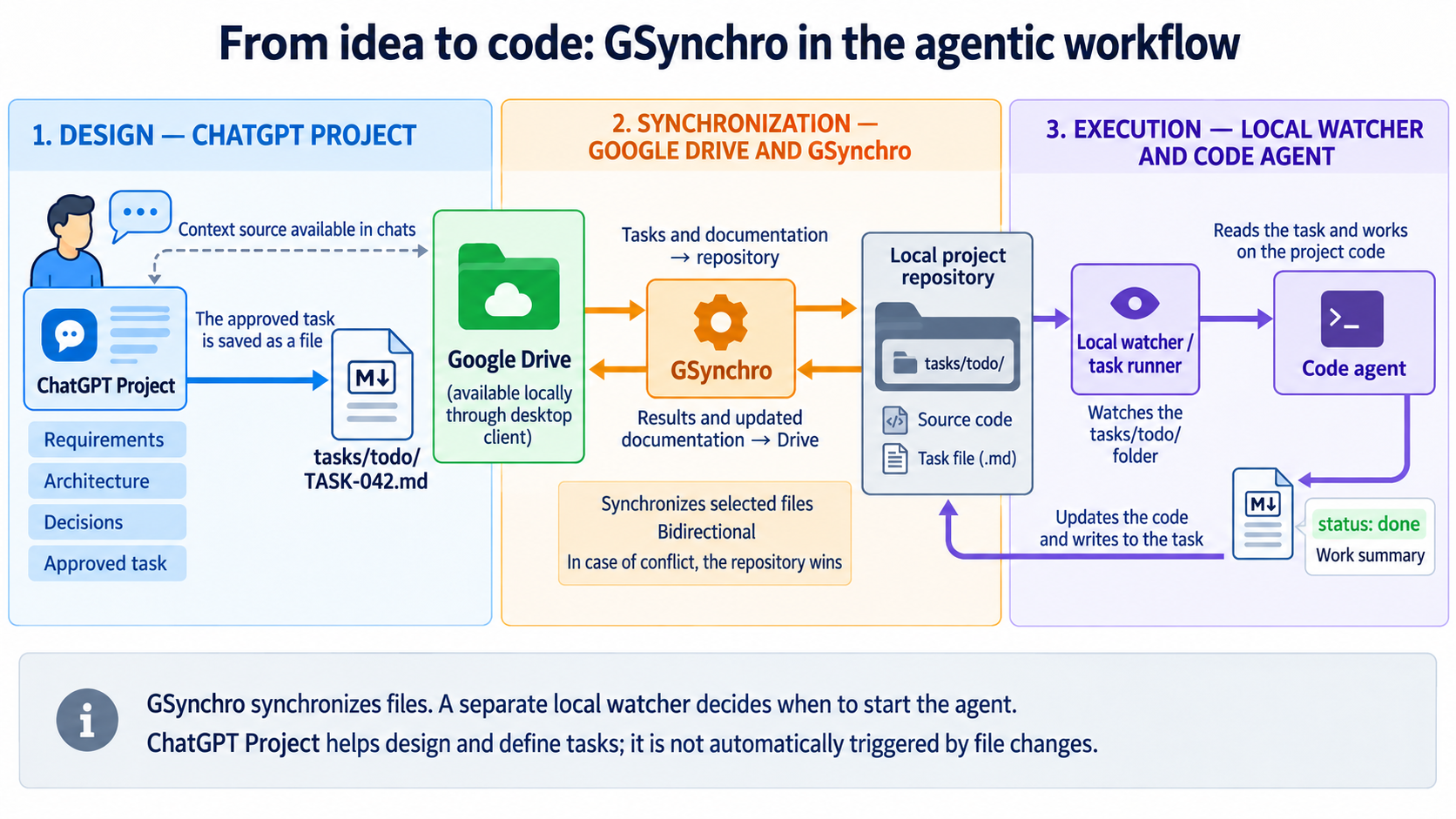Click the Local watcher / task runner box
Image resolution: width=1456 pixels, height=819 pixels.
[x=1135, y=330]
